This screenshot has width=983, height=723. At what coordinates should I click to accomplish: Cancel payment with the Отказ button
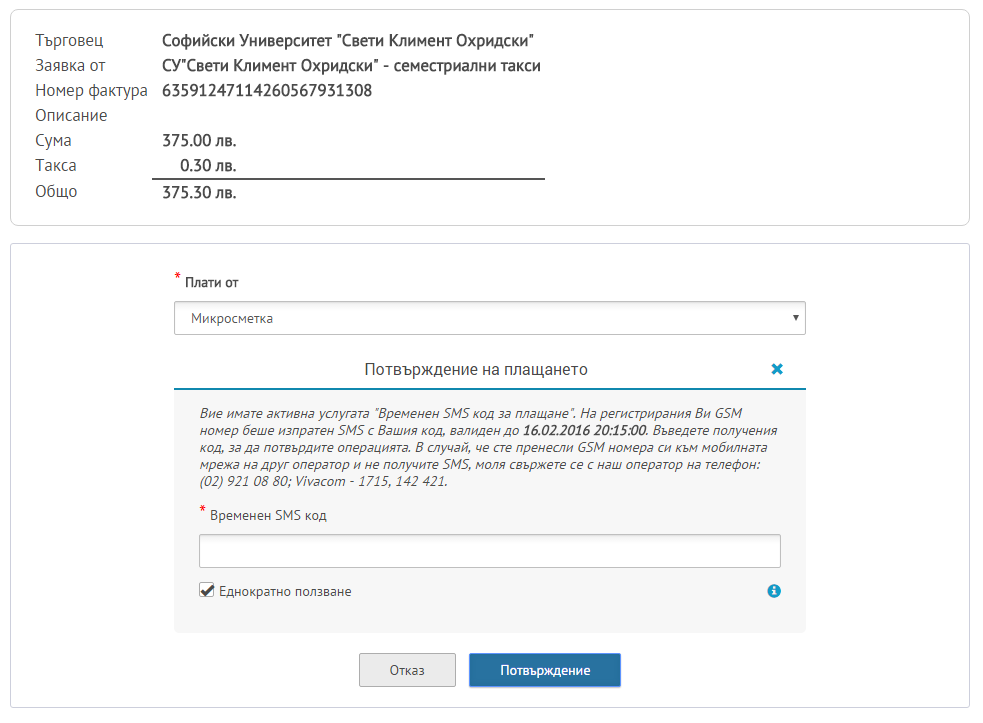coord(407,670)
